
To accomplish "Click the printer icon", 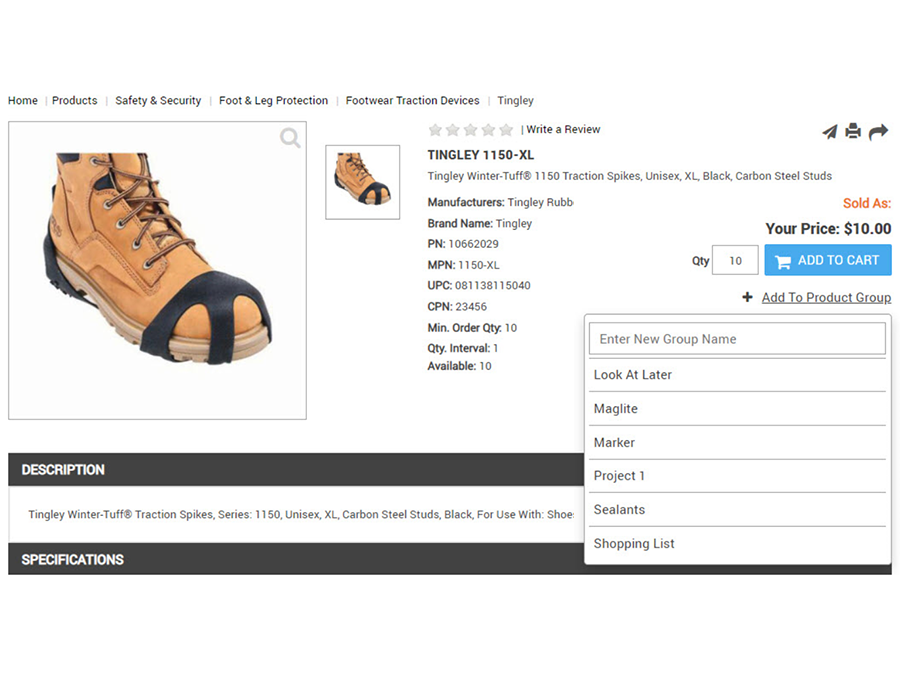I will coord(853,131).
